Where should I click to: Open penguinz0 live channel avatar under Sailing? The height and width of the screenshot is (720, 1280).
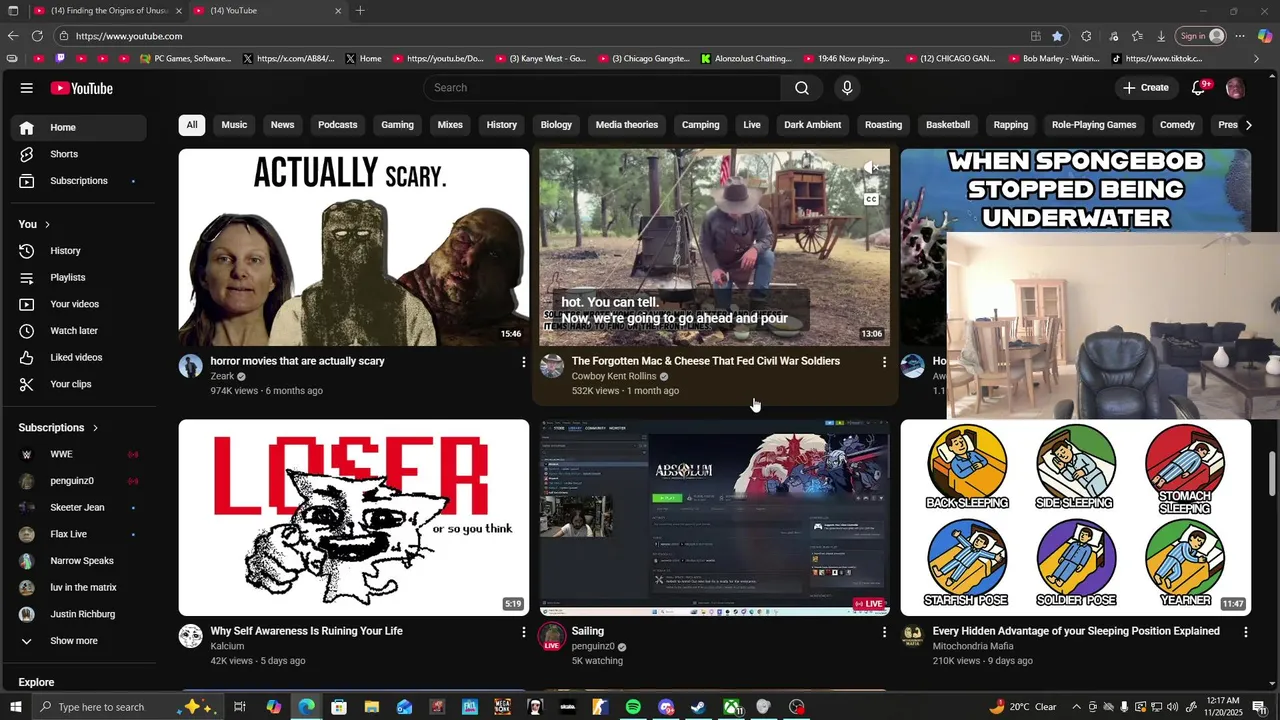(x=552, y=636)
